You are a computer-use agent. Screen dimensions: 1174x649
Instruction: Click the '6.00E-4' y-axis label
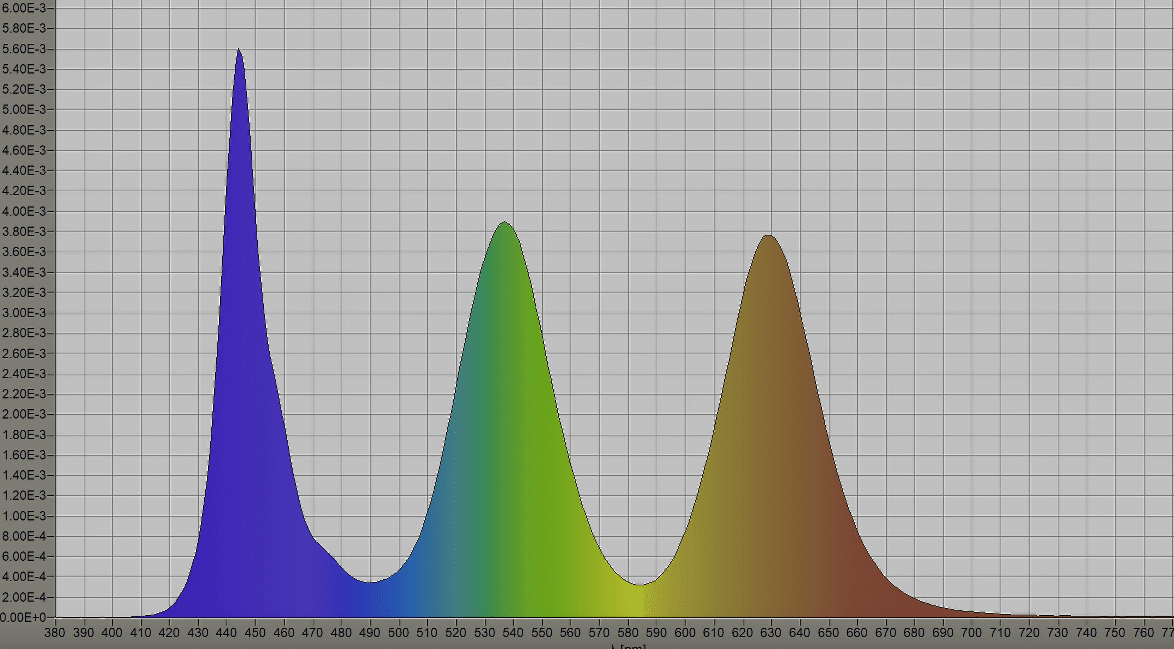pyautogui.click(x=23, y=556)
